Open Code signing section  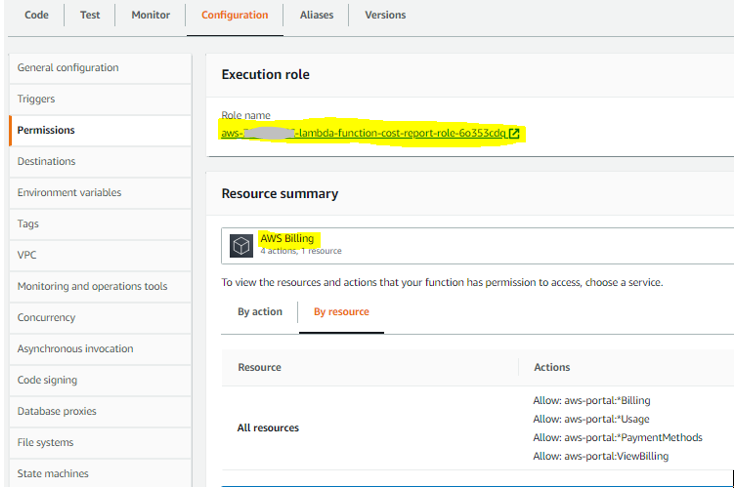click(100, 380)
